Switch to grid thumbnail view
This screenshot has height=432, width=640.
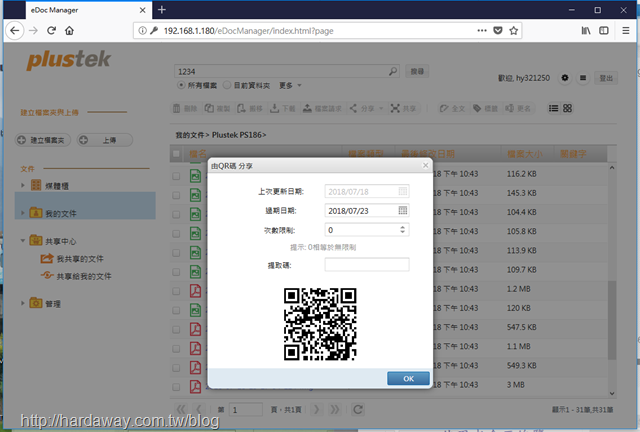point(567,108)
